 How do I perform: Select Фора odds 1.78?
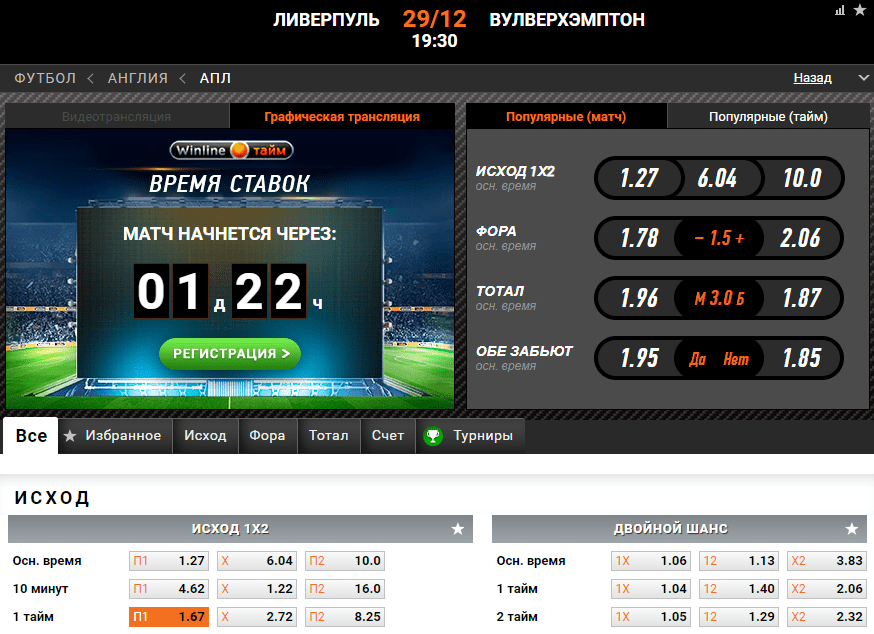click(x=639, y=238)
